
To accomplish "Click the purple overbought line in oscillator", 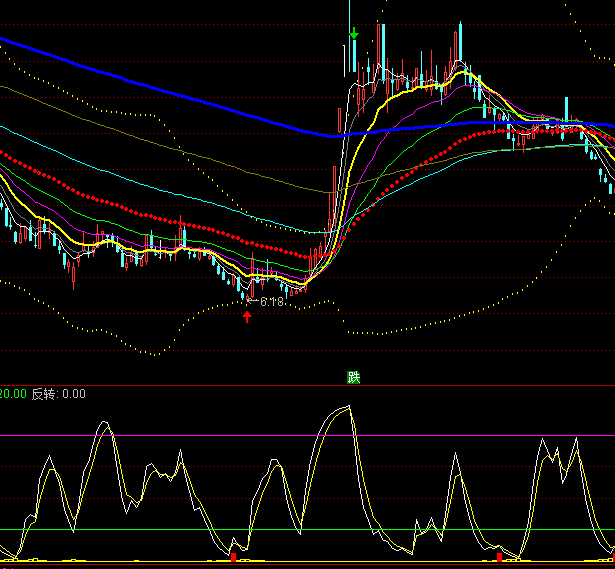I will pyautogui.click(x=300, y=435).
